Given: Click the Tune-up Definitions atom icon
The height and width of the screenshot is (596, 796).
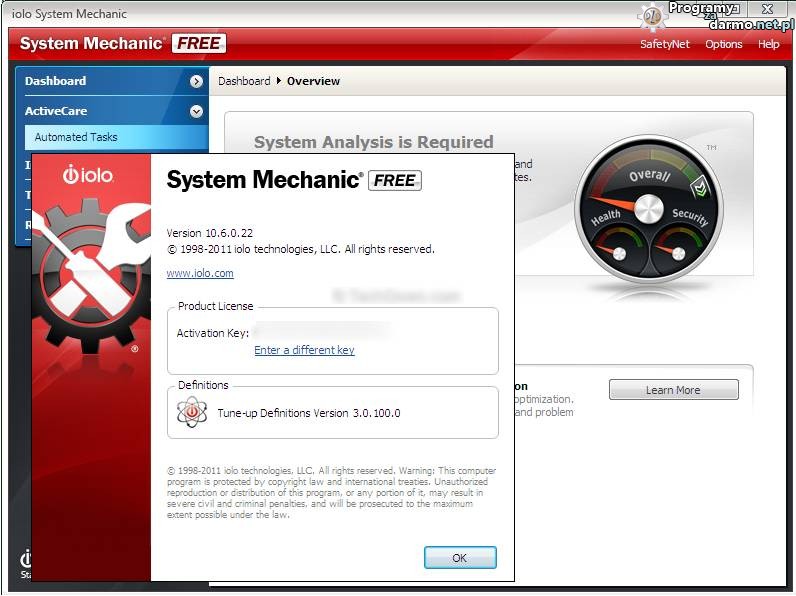Looking at the screenshot, I should pyautogui.click(x=191, y=412).
